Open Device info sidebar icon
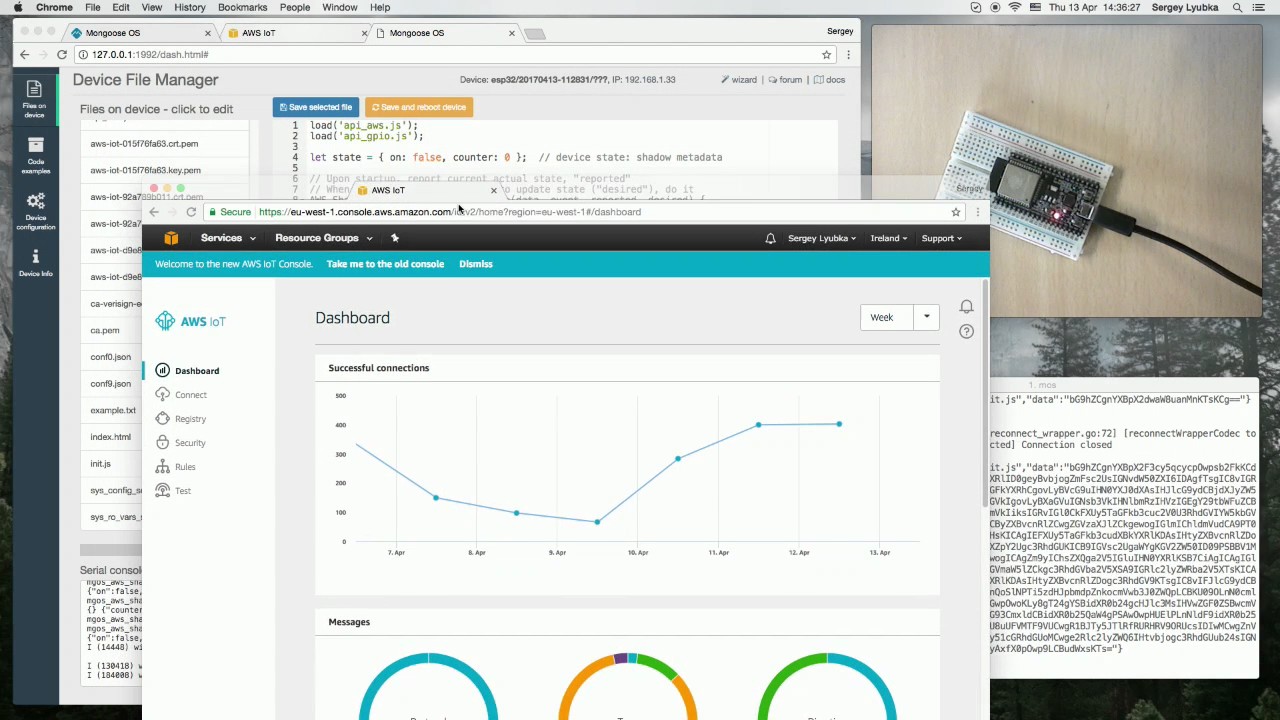This screenshot has height=720, width=1280. [35, 263]
